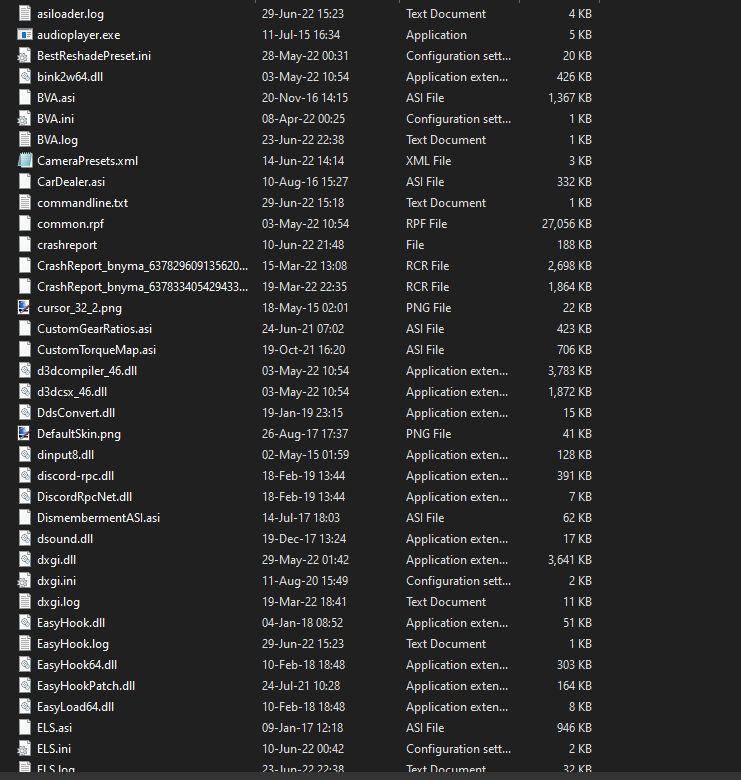Select CrashReport_bnyma_637833405429433 file name
Screen dimensions: 741x780
pyautogui.click(x=142, y=287)
